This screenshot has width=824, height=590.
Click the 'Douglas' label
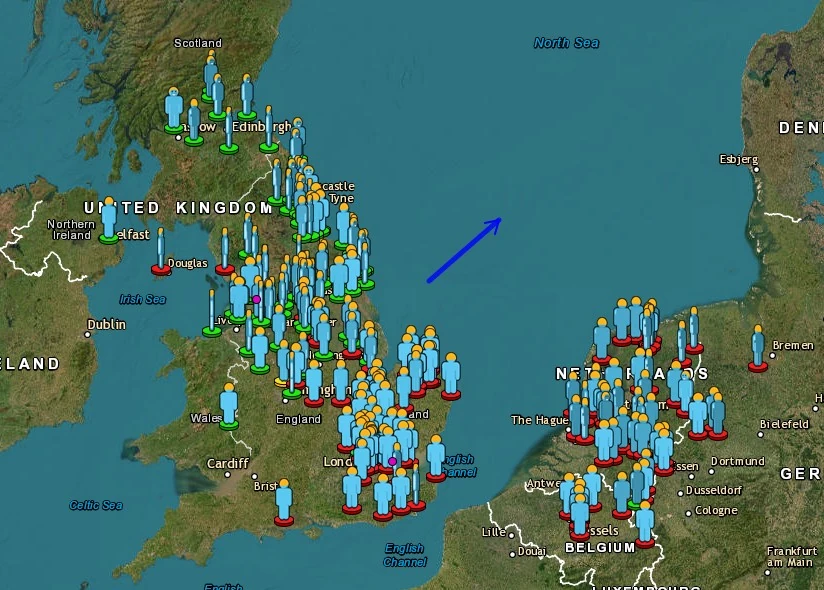(x=188, y=263)
